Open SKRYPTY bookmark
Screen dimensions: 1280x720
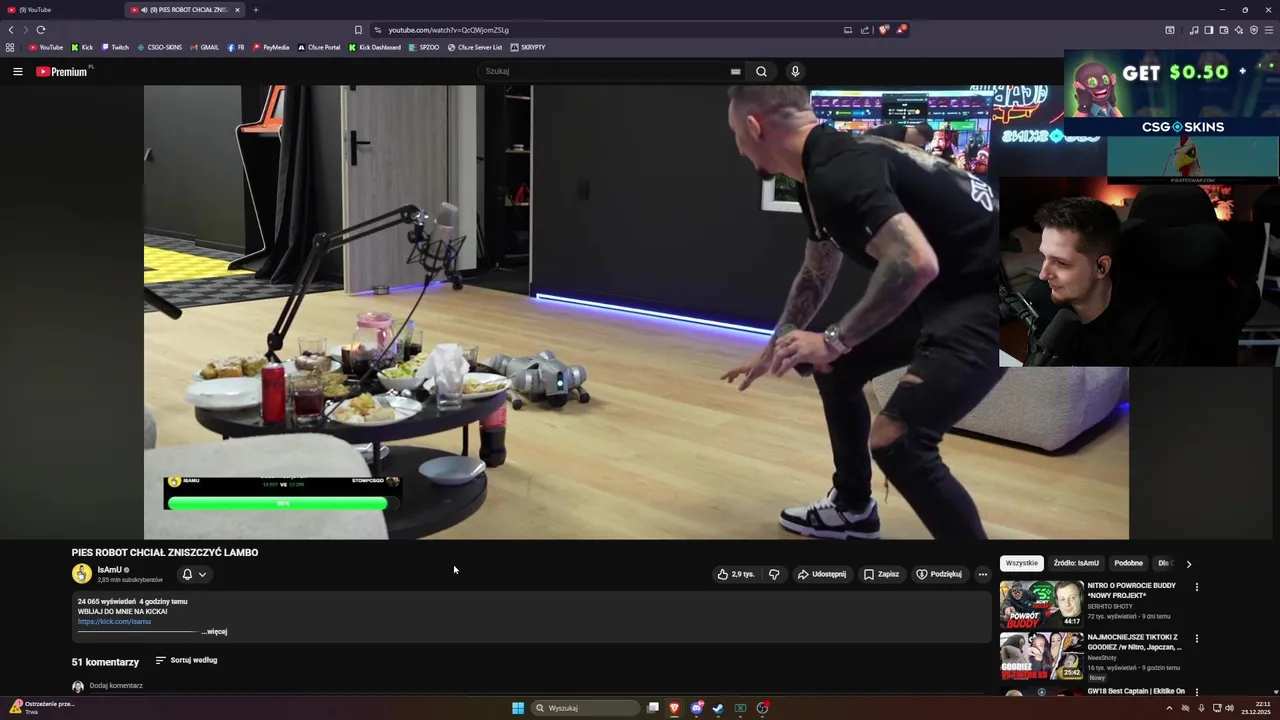[x=528, y=47]
